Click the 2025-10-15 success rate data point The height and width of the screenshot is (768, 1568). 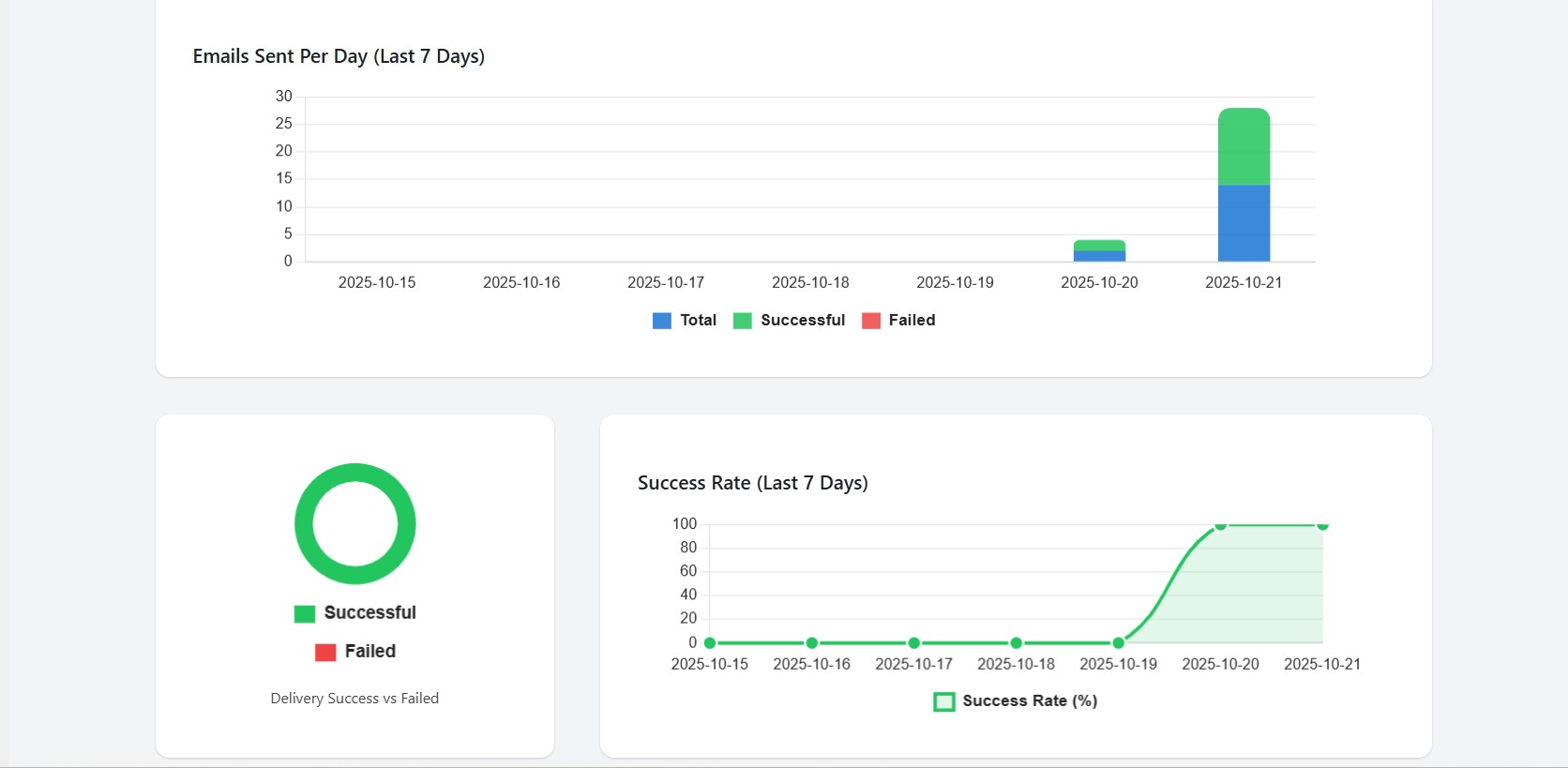click(x=710, y=643)
